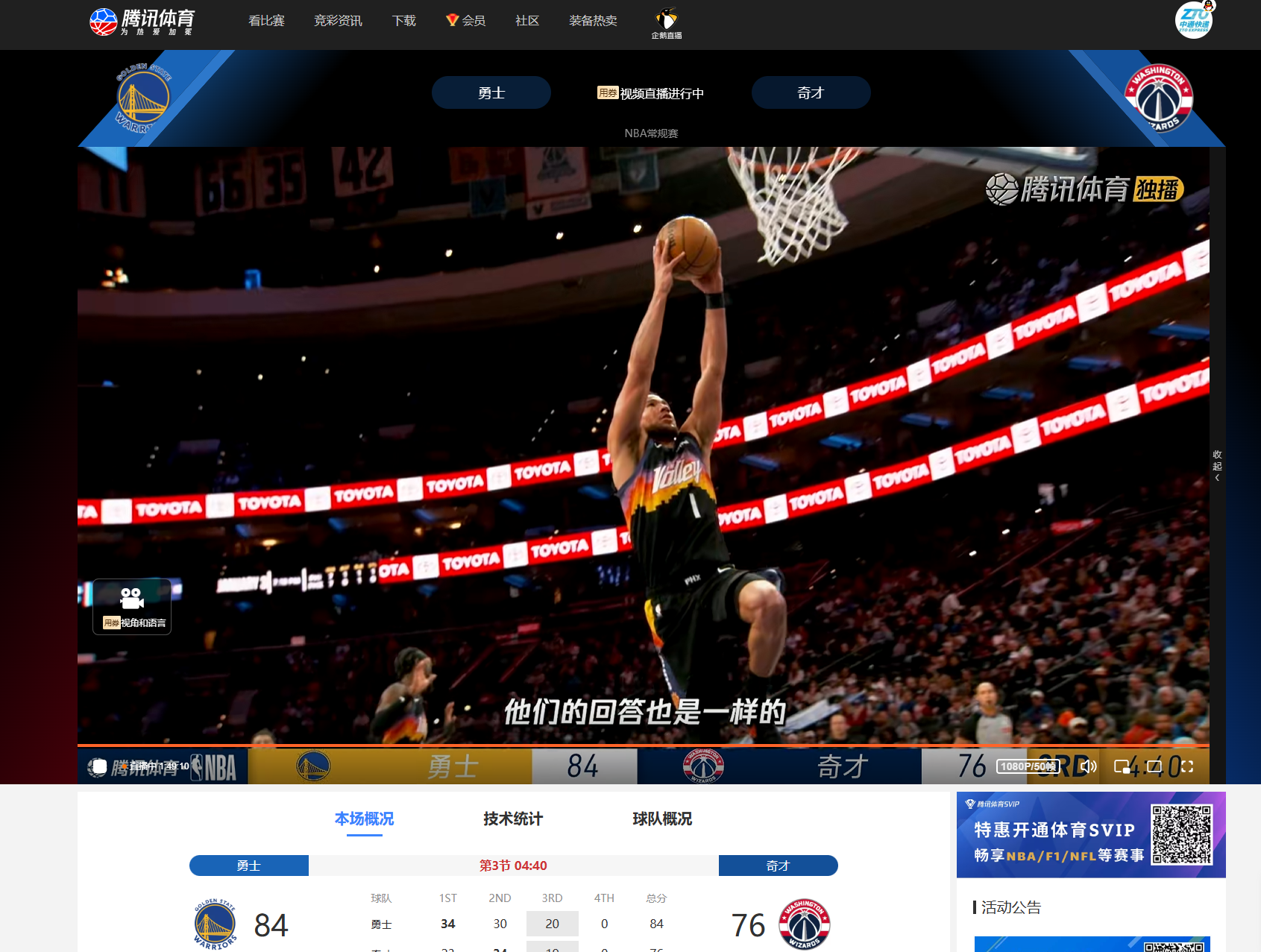This screenshot has width=1261, height=952.
Task: Click the SVIP banner QR code
Action: pos(1182,834)
